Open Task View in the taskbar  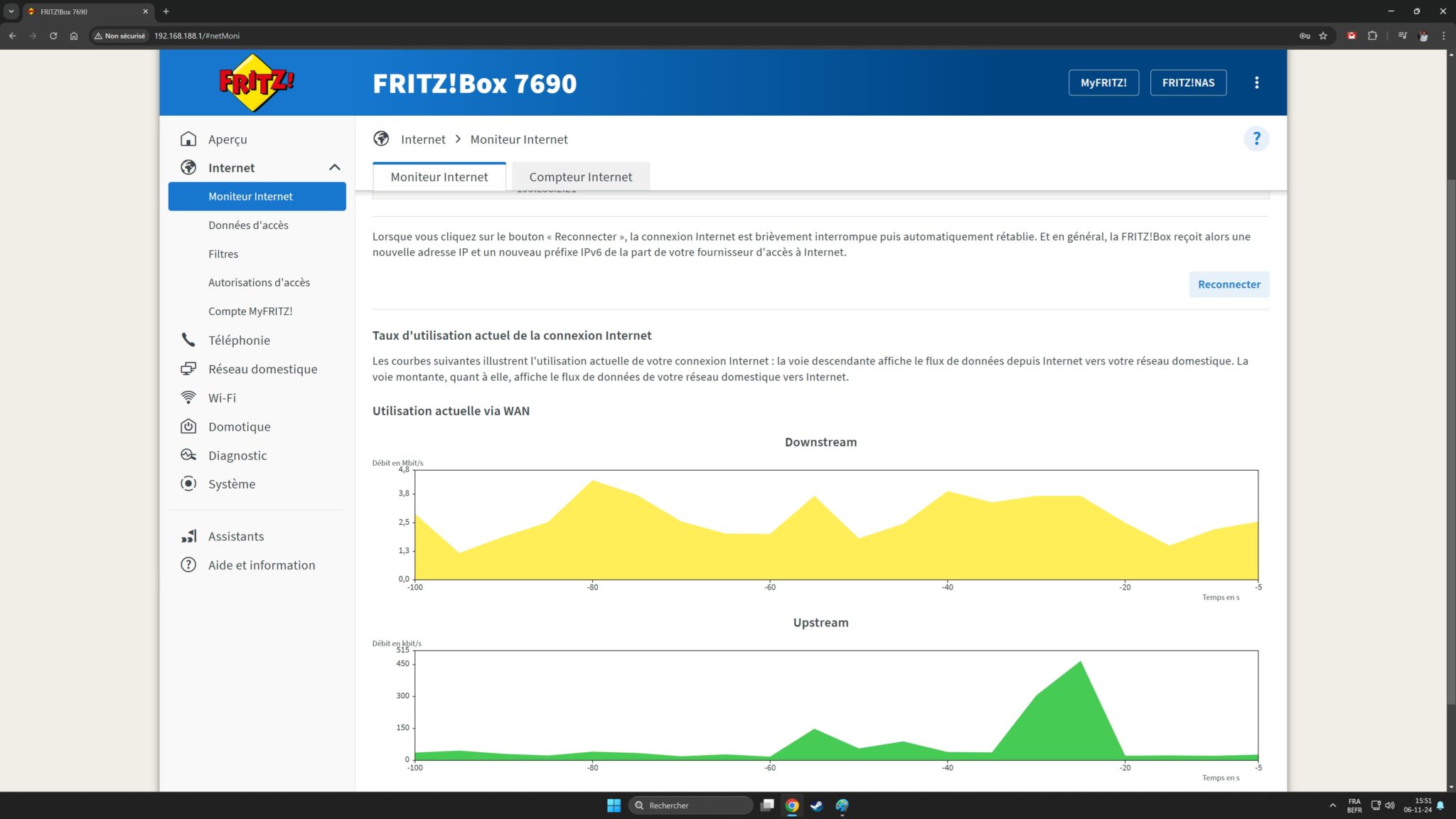click(767, 805)
